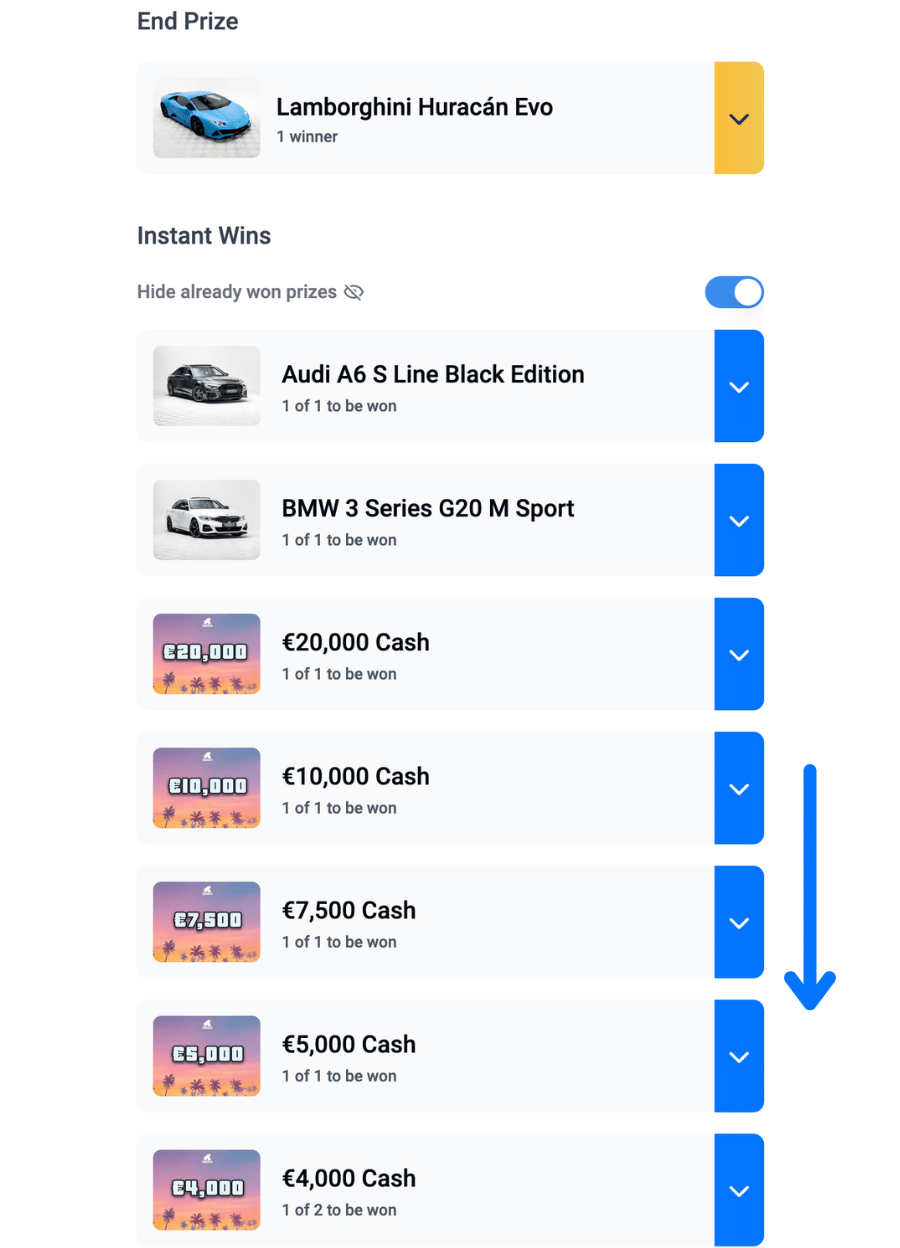
Task: Expand the BMW 3 Series G20 prize
Action: tap(739, 521)
